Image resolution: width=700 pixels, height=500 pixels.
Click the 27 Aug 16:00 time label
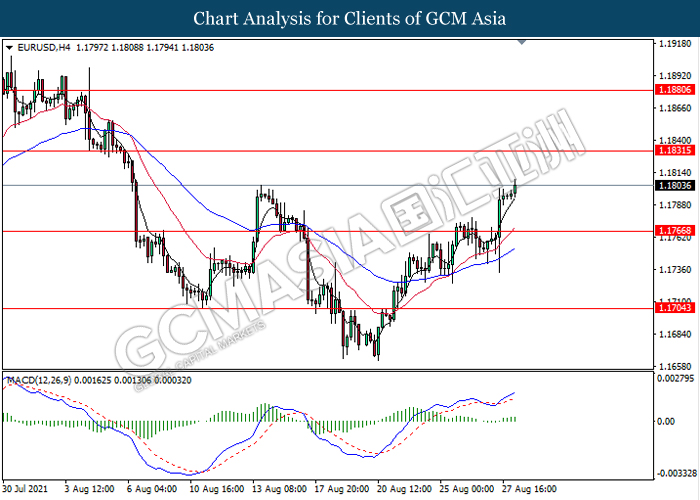(529, 489)
